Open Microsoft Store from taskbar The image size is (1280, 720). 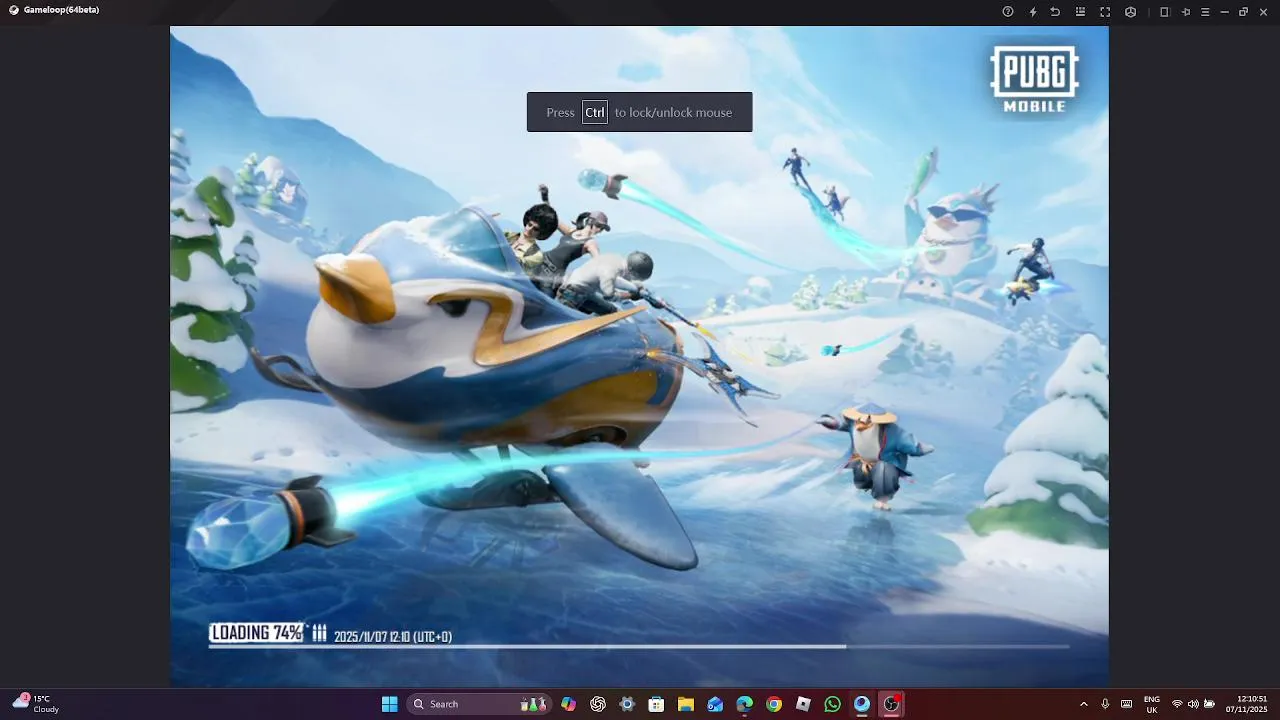click(x=656, y=704)
